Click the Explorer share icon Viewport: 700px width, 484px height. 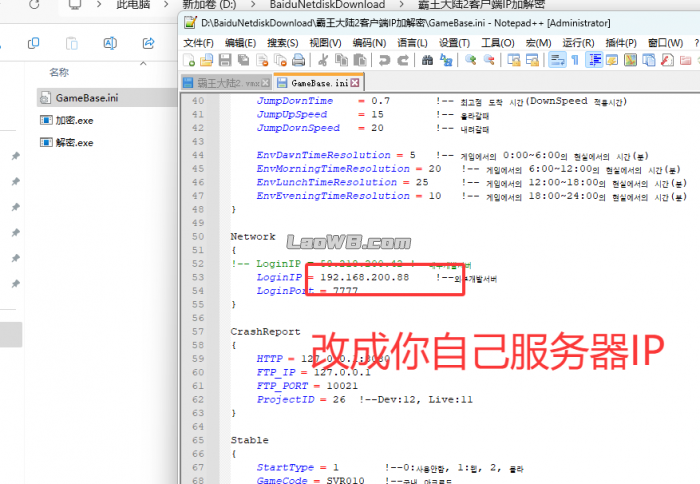149,43
